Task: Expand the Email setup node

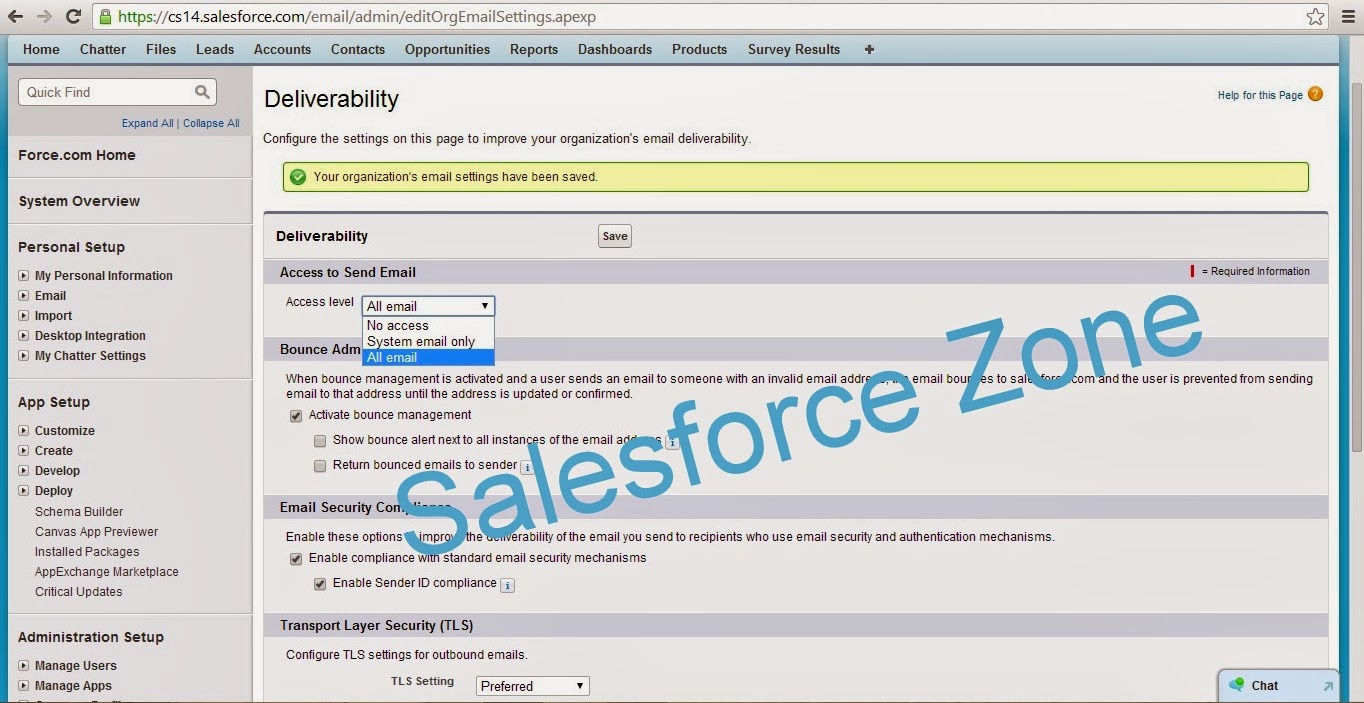Action: (x=25, y=296)
